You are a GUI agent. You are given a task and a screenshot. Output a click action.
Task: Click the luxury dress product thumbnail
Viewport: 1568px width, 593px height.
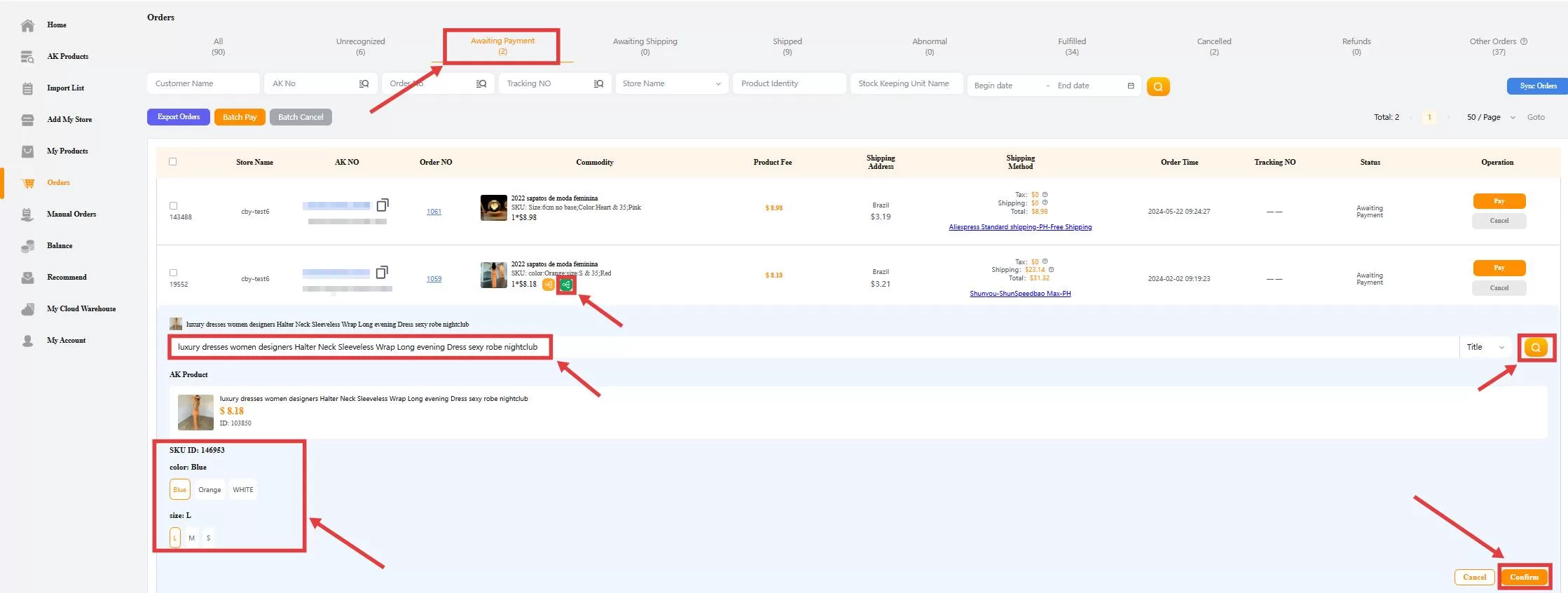coord(195,412)
